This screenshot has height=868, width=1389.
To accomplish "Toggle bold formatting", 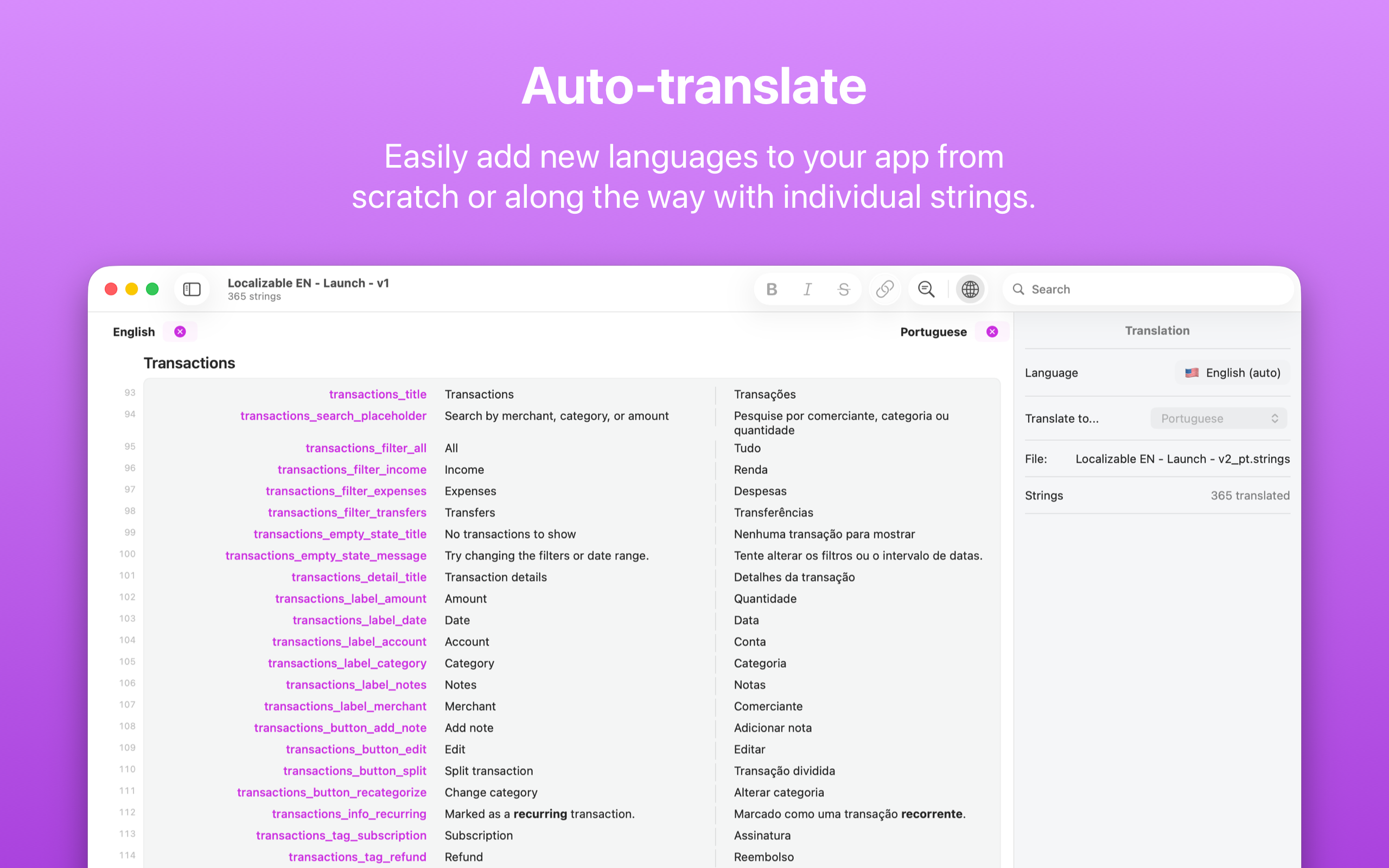I will (x=772, y=289).
